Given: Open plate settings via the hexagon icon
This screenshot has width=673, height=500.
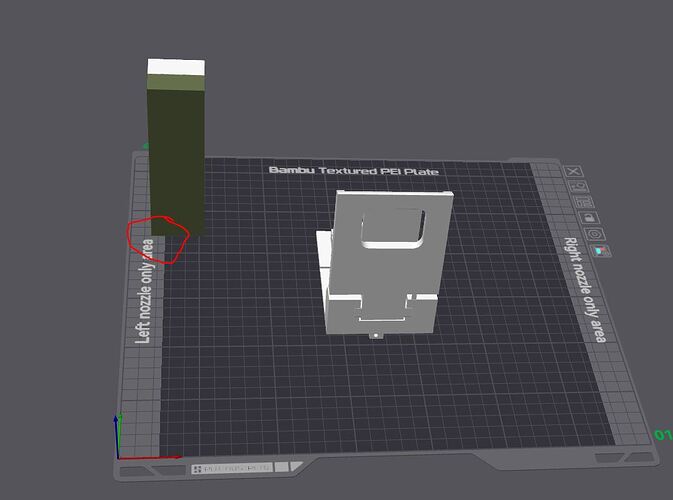Looking at the screenshot, I should point(595,234).
